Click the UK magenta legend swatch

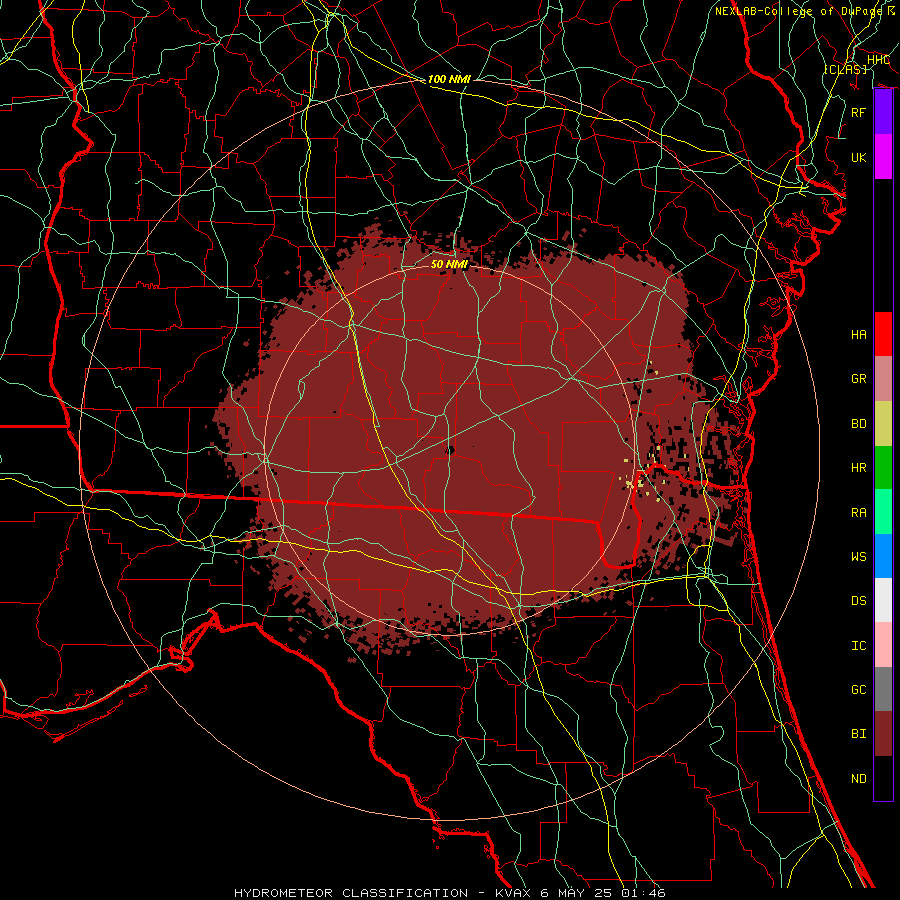click(x=883, y=157)
